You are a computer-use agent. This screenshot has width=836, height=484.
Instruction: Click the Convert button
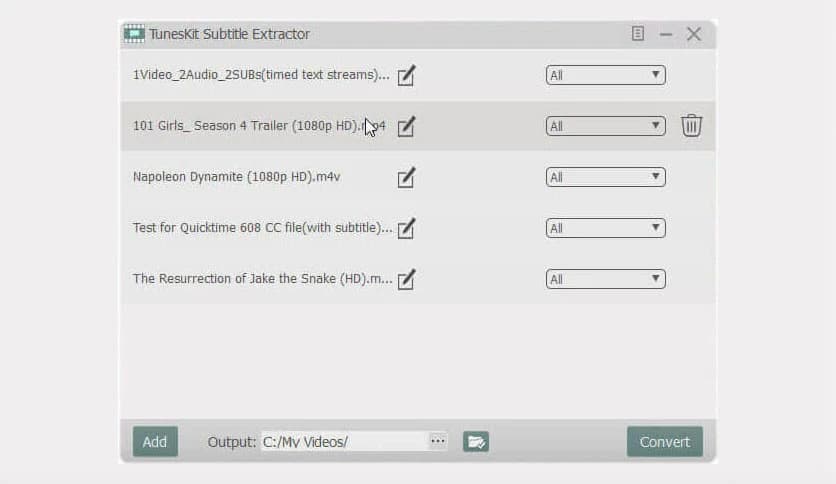click(665, 442)
